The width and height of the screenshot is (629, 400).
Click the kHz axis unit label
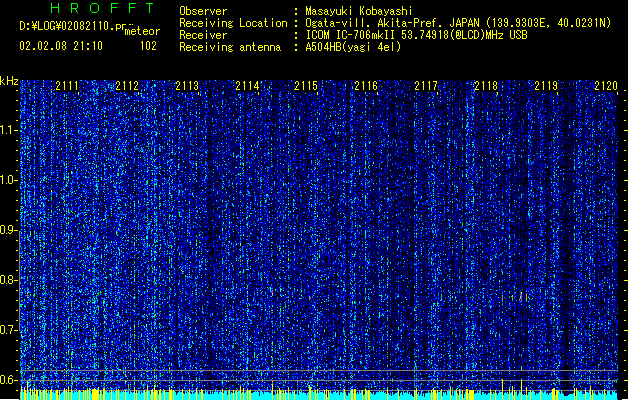pos(9,81)
